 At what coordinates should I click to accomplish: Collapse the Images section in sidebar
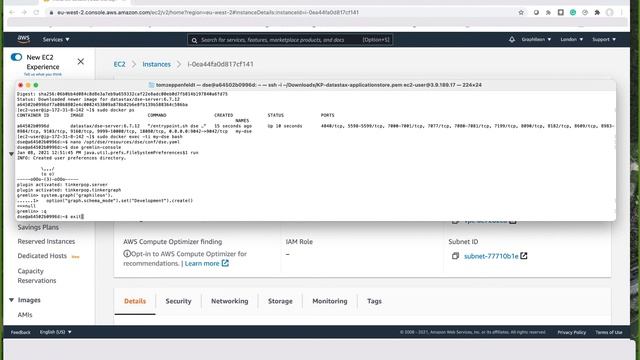11,300
